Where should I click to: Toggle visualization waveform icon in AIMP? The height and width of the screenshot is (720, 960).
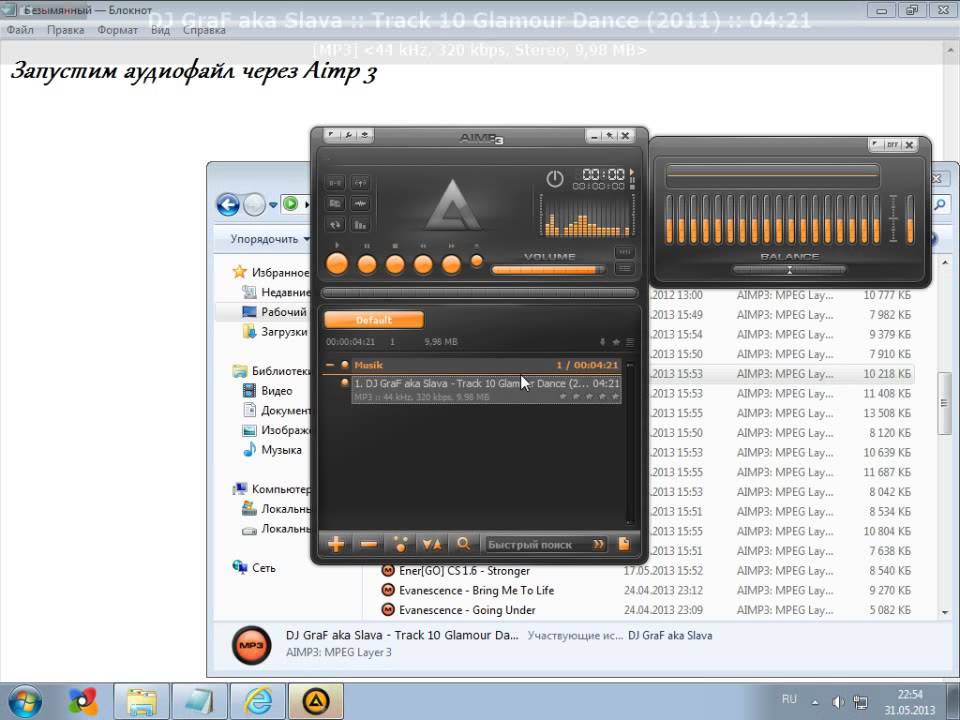point(360,203)
